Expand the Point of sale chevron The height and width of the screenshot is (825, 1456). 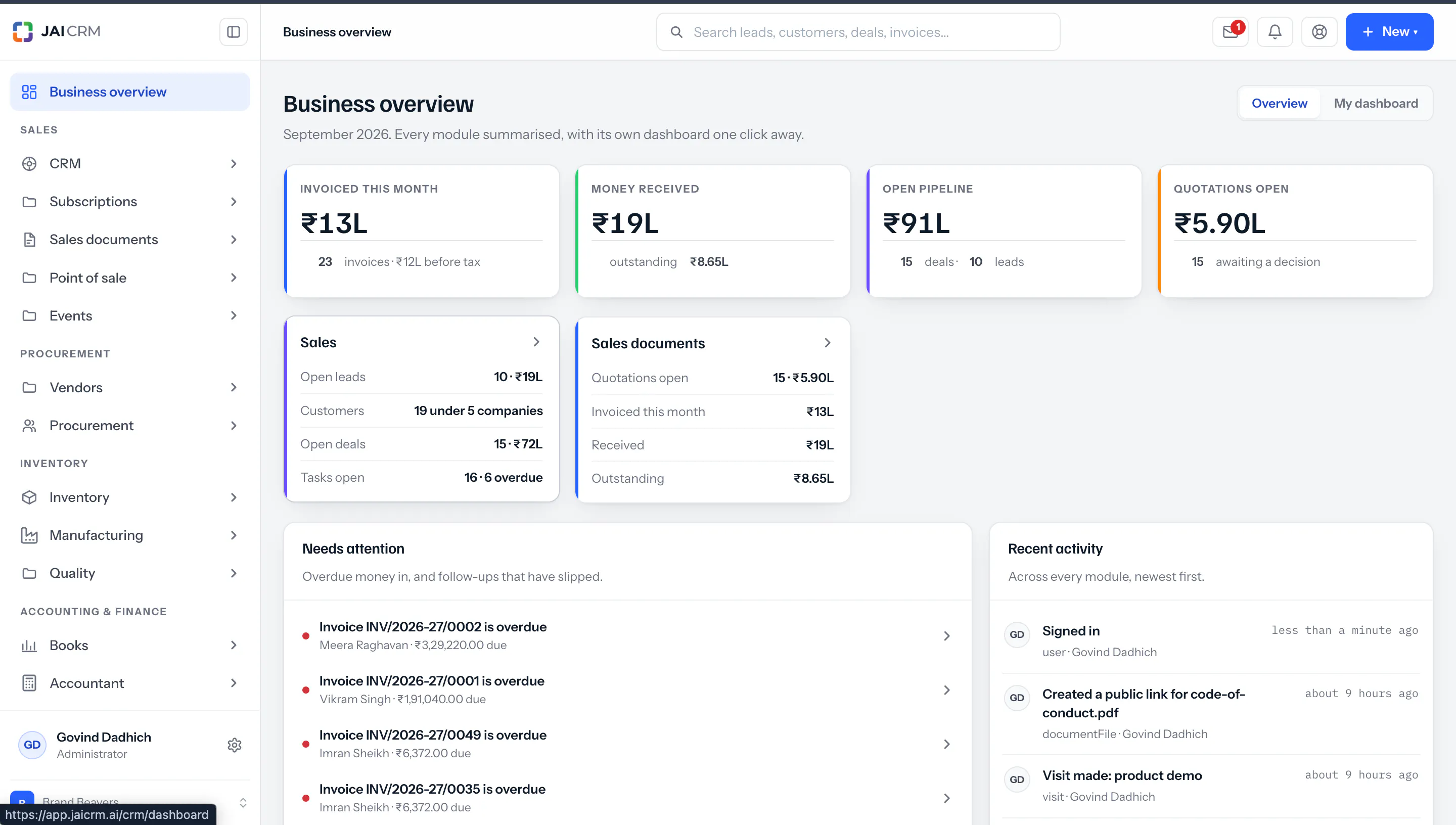234,278
